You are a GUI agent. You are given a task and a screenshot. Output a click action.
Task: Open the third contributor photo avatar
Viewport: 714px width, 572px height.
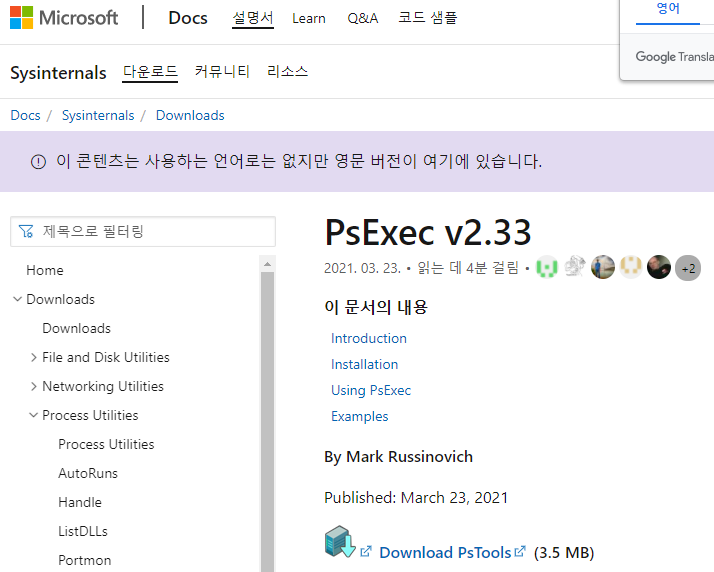point(603,267)
